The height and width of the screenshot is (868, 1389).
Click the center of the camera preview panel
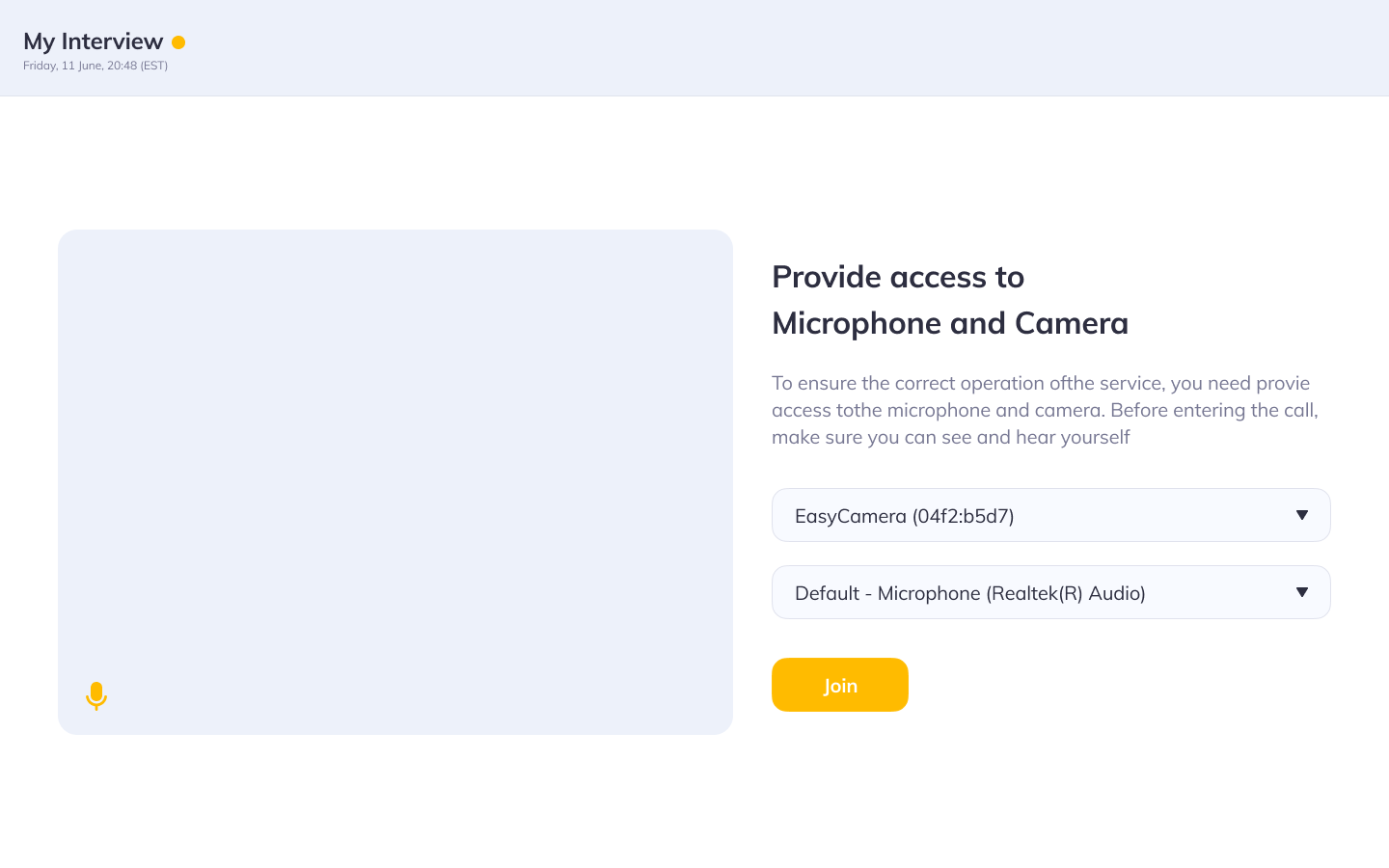point(395,482)
